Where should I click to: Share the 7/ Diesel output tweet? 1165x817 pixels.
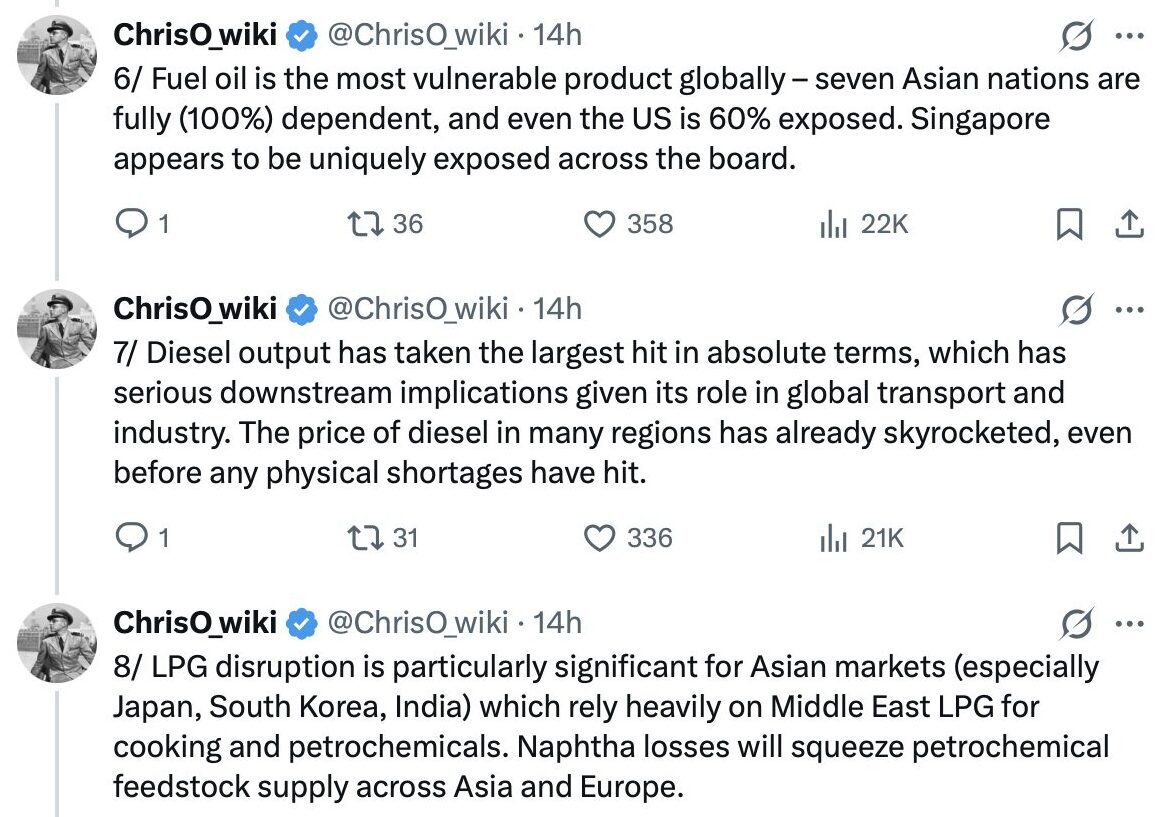(x=1129, y=538)
